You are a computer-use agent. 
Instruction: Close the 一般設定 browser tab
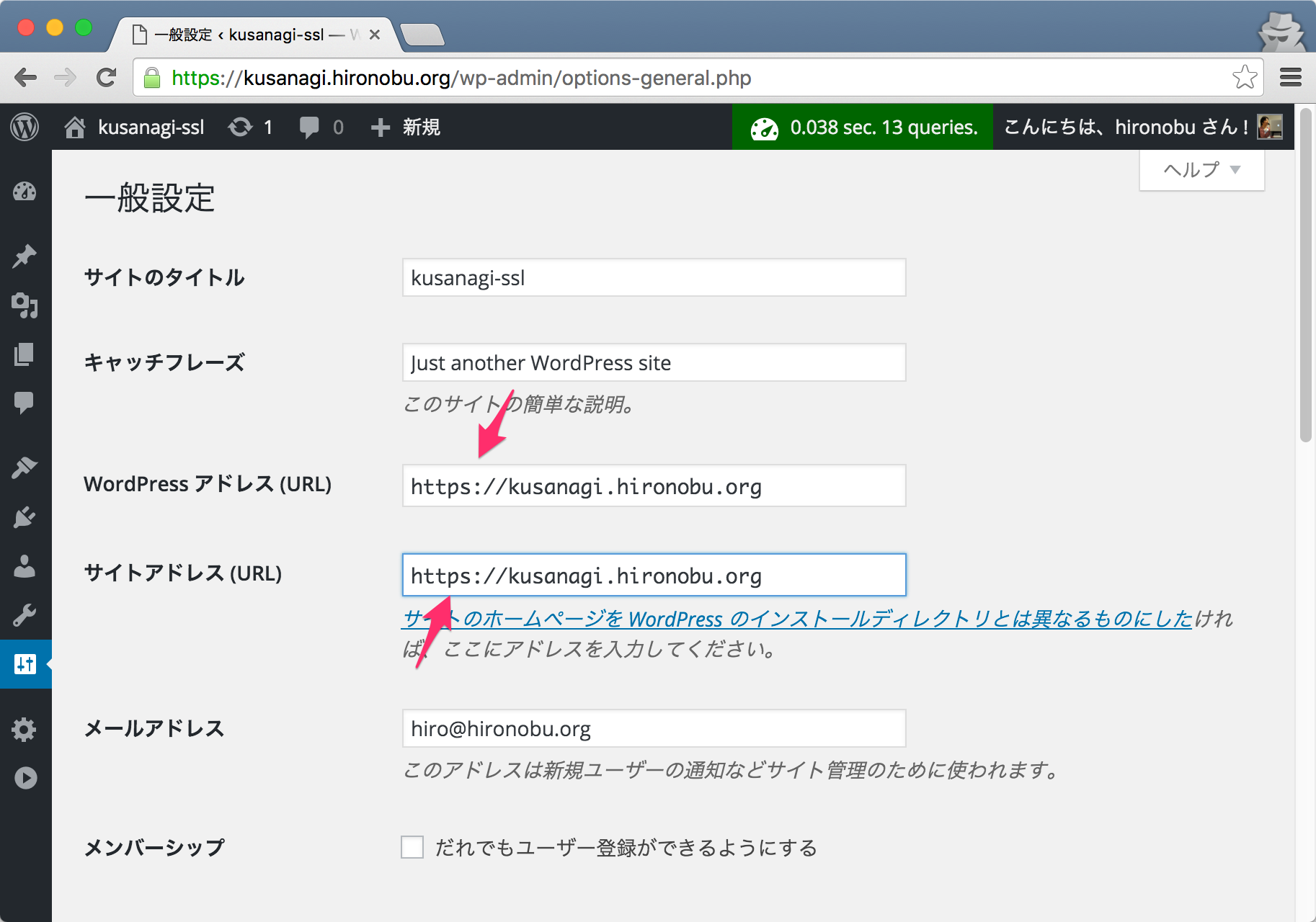click(375, 35)
